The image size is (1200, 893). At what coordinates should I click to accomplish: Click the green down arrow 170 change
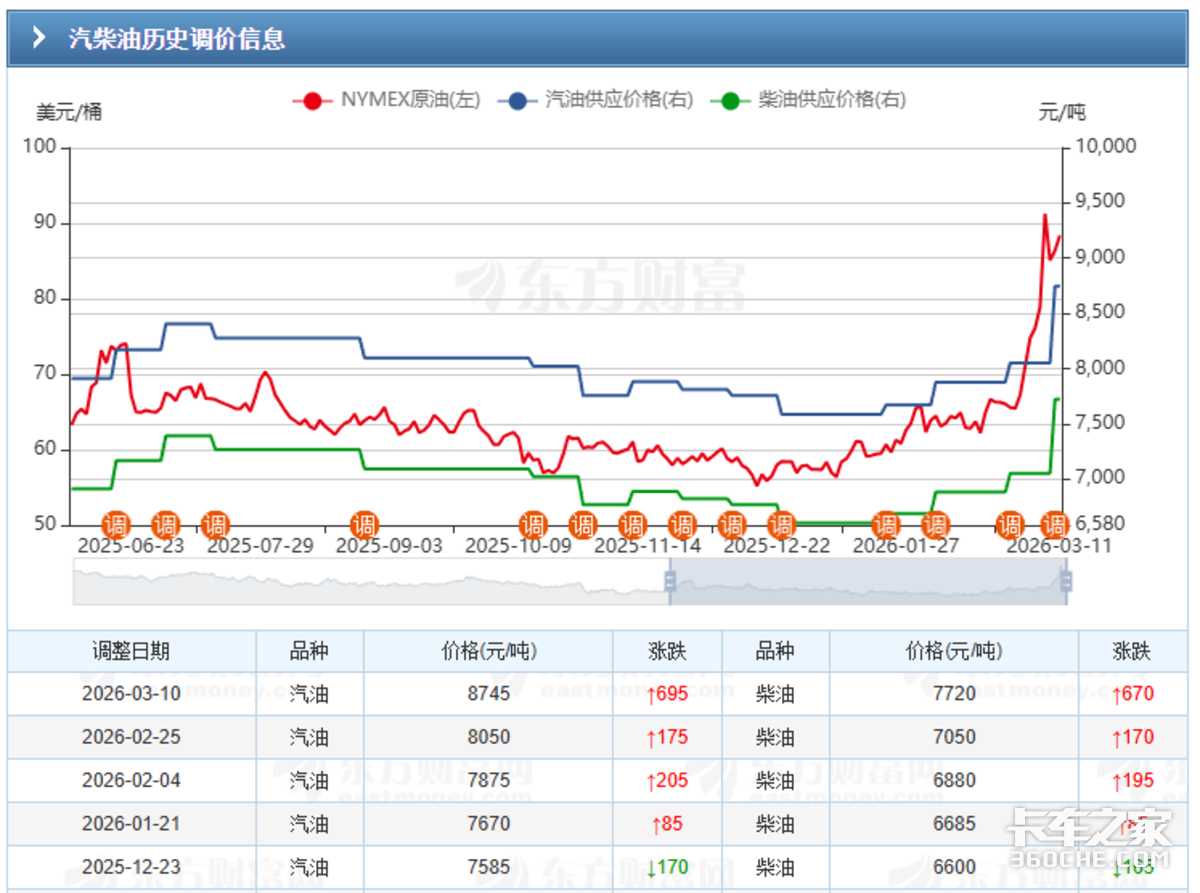[667, 867]
